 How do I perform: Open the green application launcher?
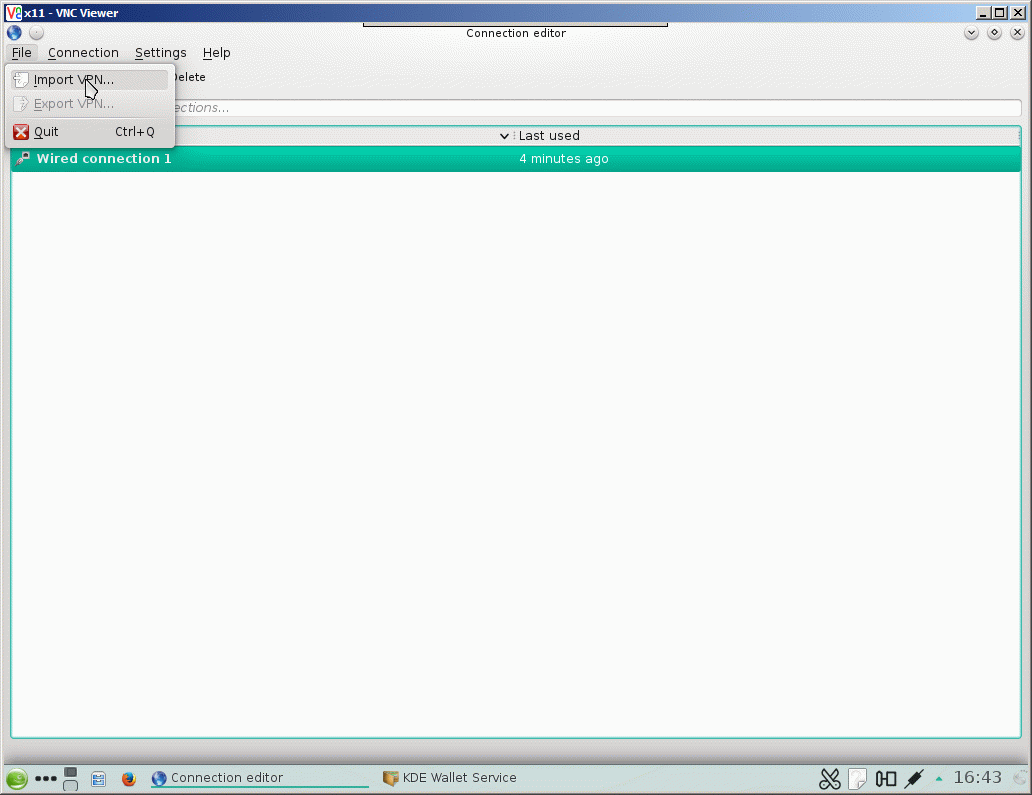[17, 779]
